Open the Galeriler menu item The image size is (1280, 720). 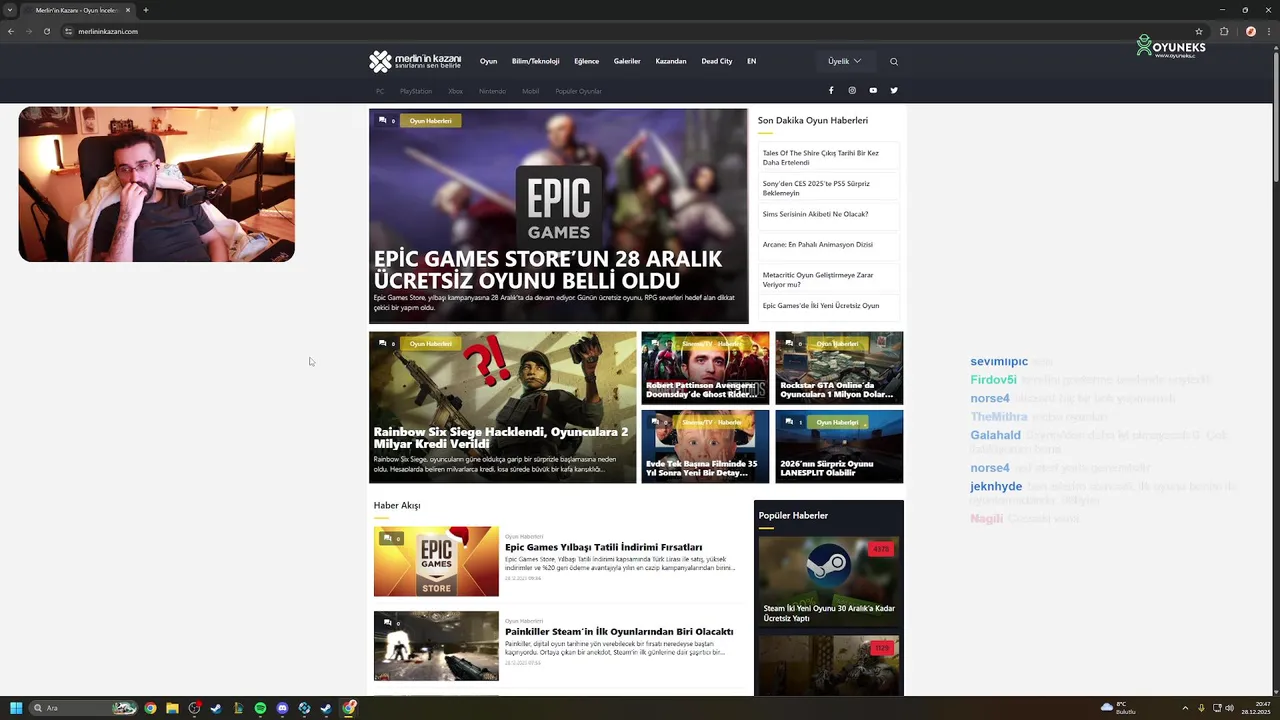click(x=627, y=61)
